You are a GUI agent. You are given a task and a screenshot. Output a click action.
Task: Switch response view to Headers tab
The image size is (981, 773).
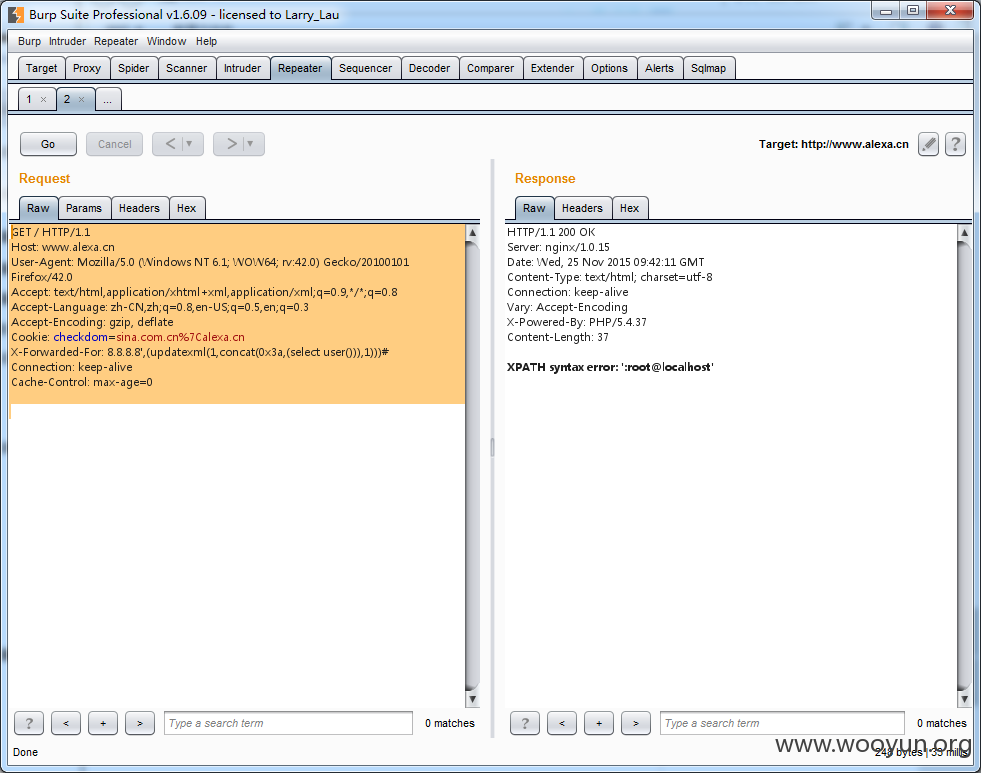(582, 208)
